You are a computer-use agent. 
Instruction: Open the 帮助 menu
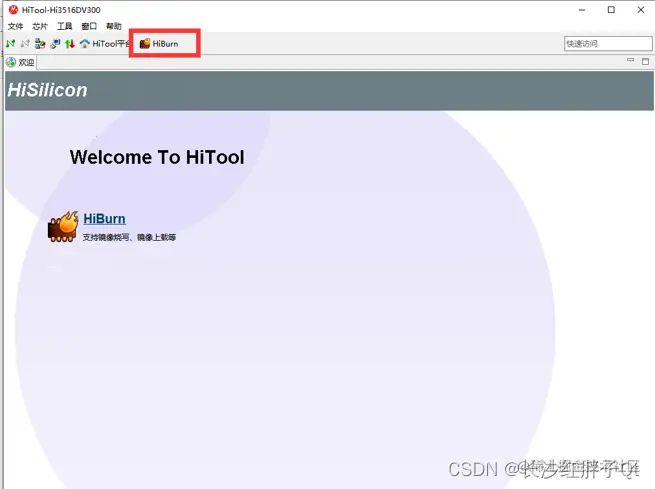point(114,26)
